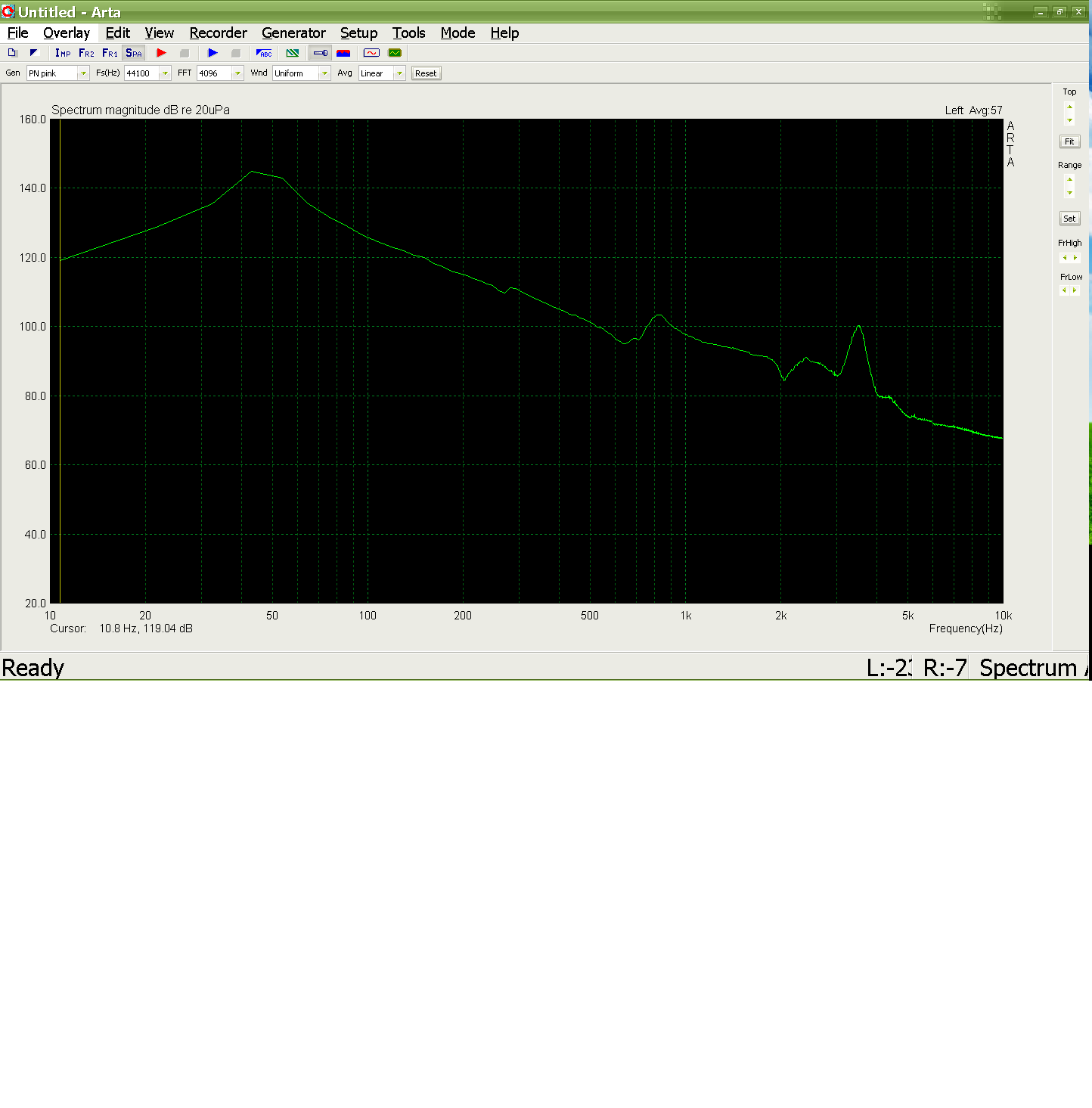Increase Top with the up arrow
Viewport: 1092px width, 1108px height.
click(x=1069, y=107)
